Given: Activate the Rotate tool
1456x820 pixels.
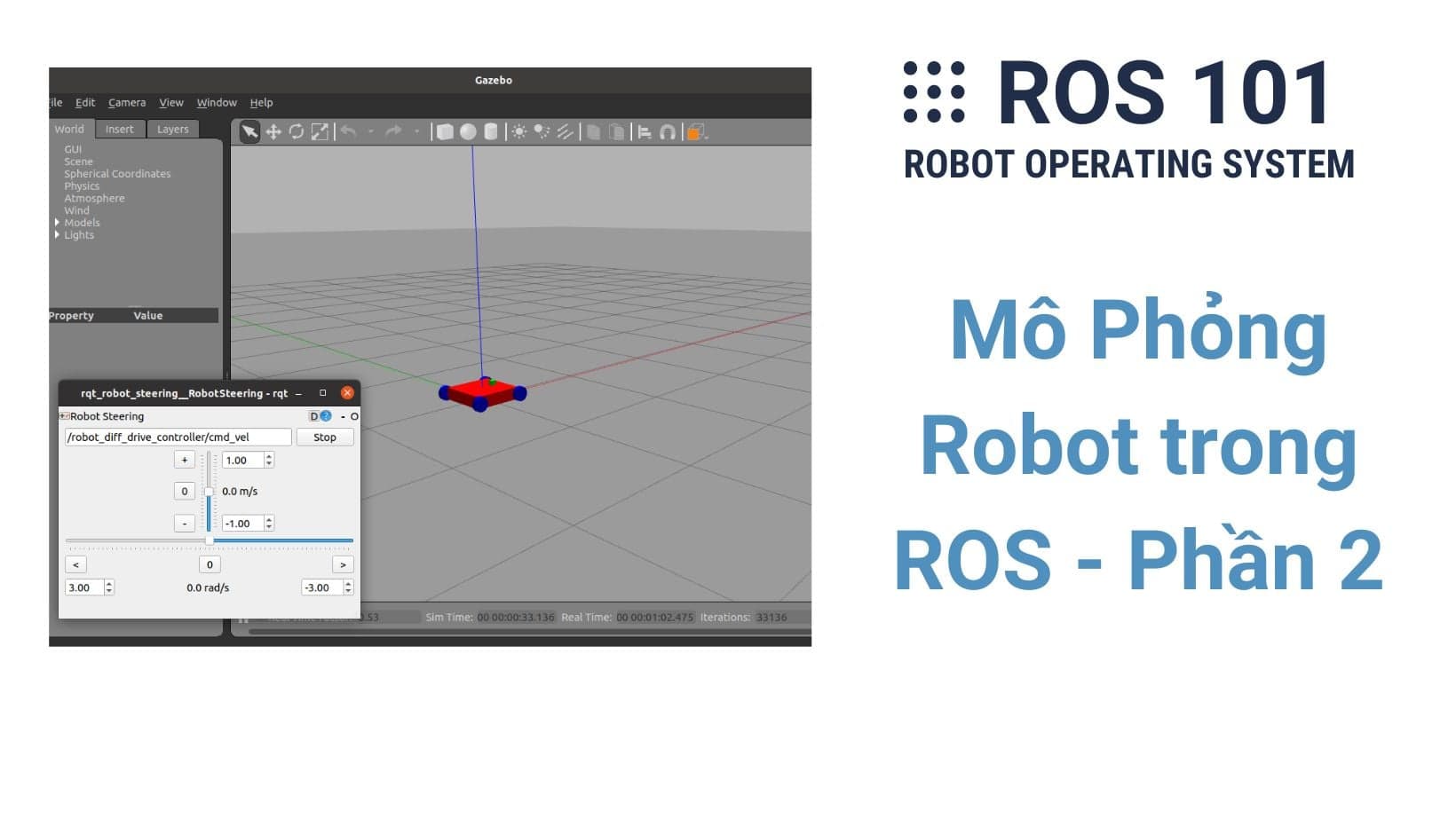Looking at the screenshot, I should [x=297, y=131].
